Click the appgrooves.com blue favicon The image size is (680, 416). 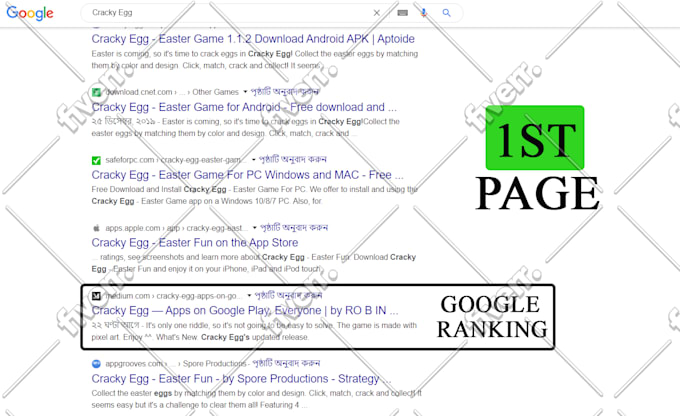click(x=96, y=364)
